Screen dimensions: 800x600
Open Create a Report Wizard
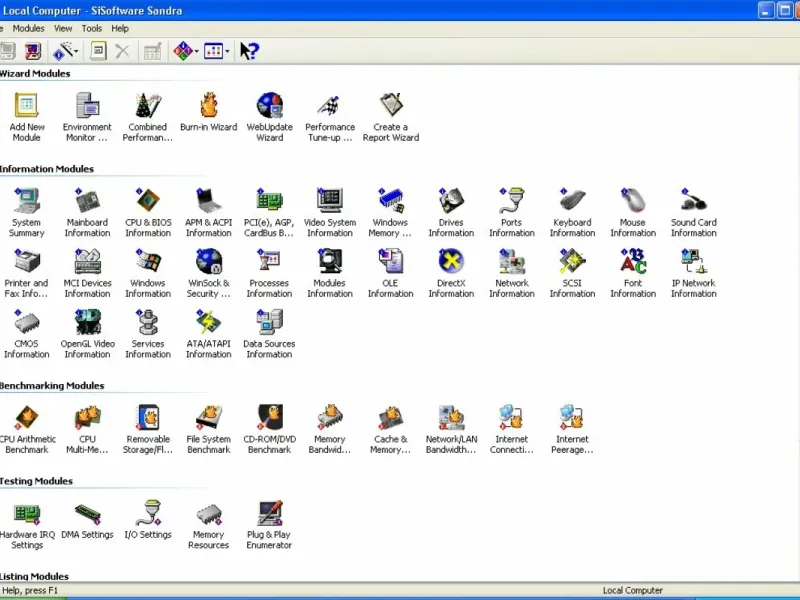tap(391, 117)
